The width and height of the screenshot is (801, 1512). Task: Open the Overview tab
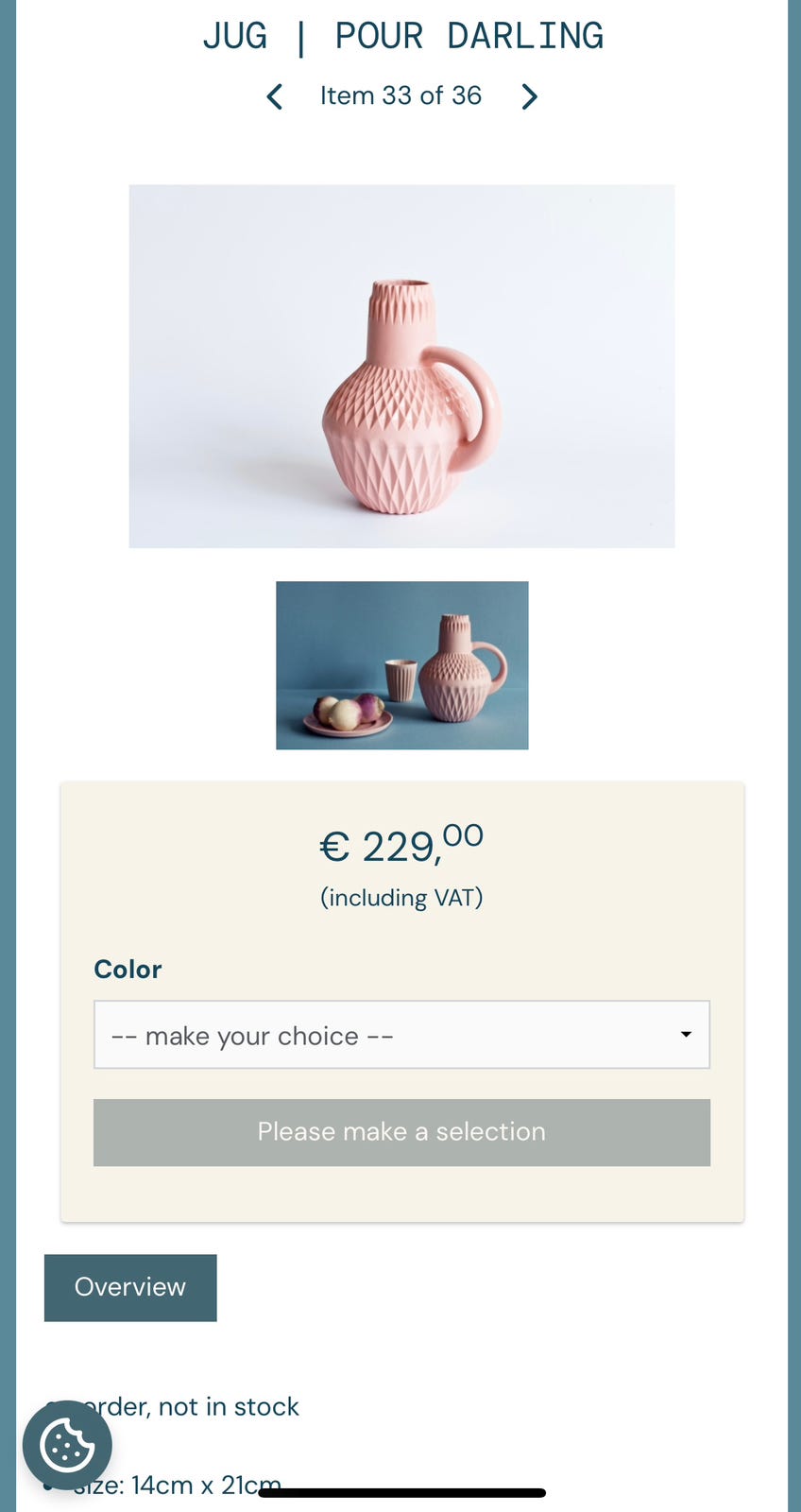[129, 1287]
